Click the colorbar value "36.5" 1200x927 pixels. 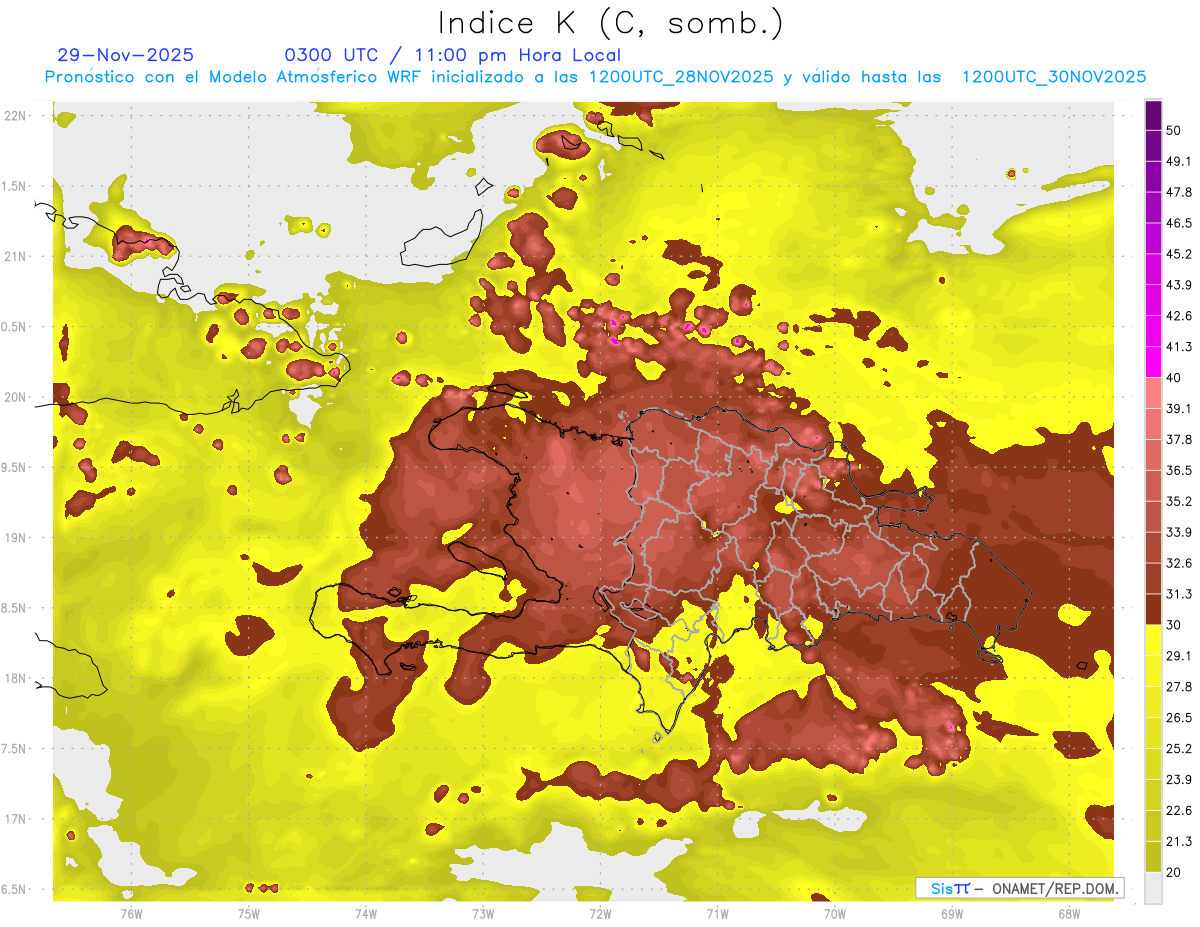coord(1178,470)
